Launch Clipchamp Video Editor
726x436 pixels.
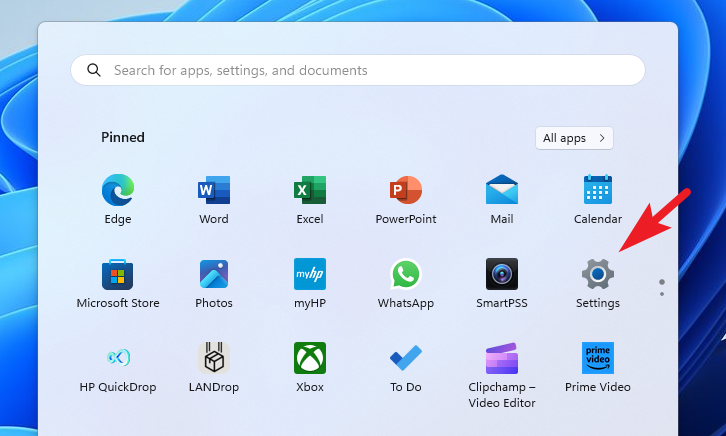502,375
